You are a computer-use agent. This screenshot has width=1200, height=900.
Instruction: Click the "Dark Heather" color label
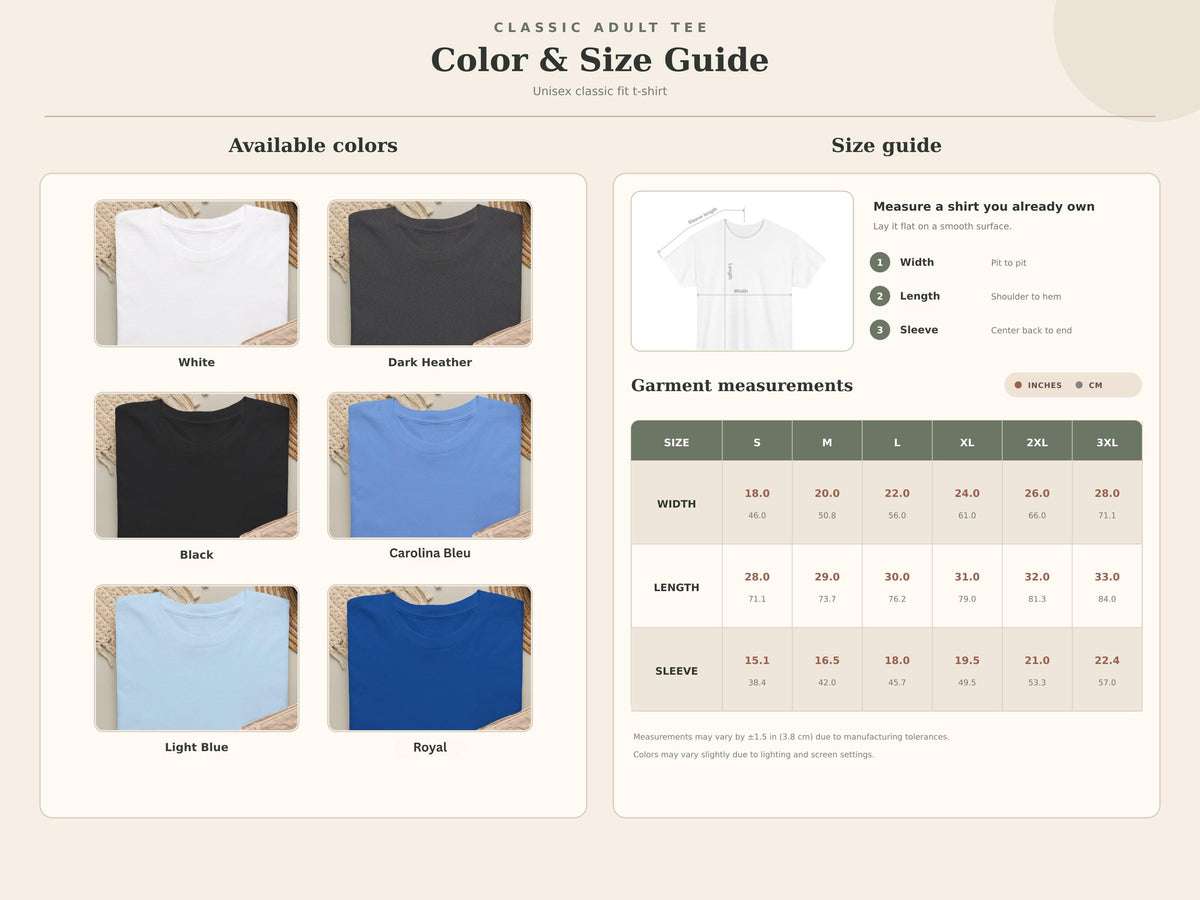pyautogui.click(x=430, y=363)
